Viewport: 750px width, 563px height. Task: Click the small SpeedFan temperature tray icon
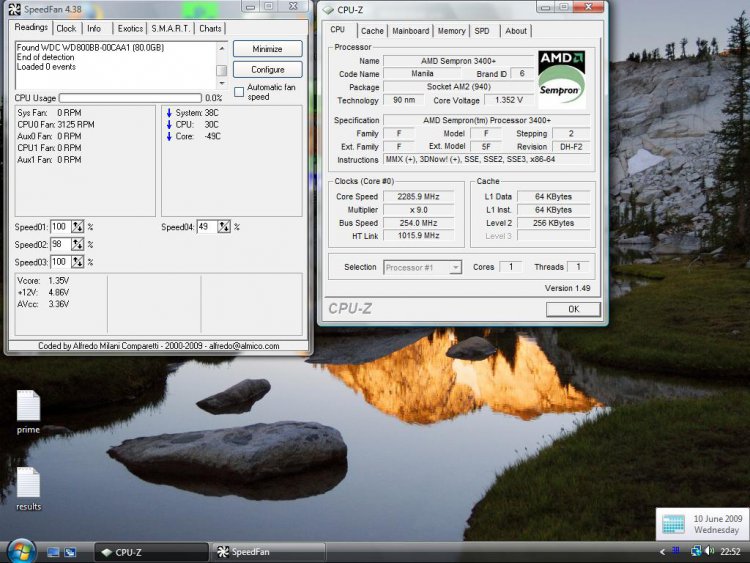(x=675, y=551)
